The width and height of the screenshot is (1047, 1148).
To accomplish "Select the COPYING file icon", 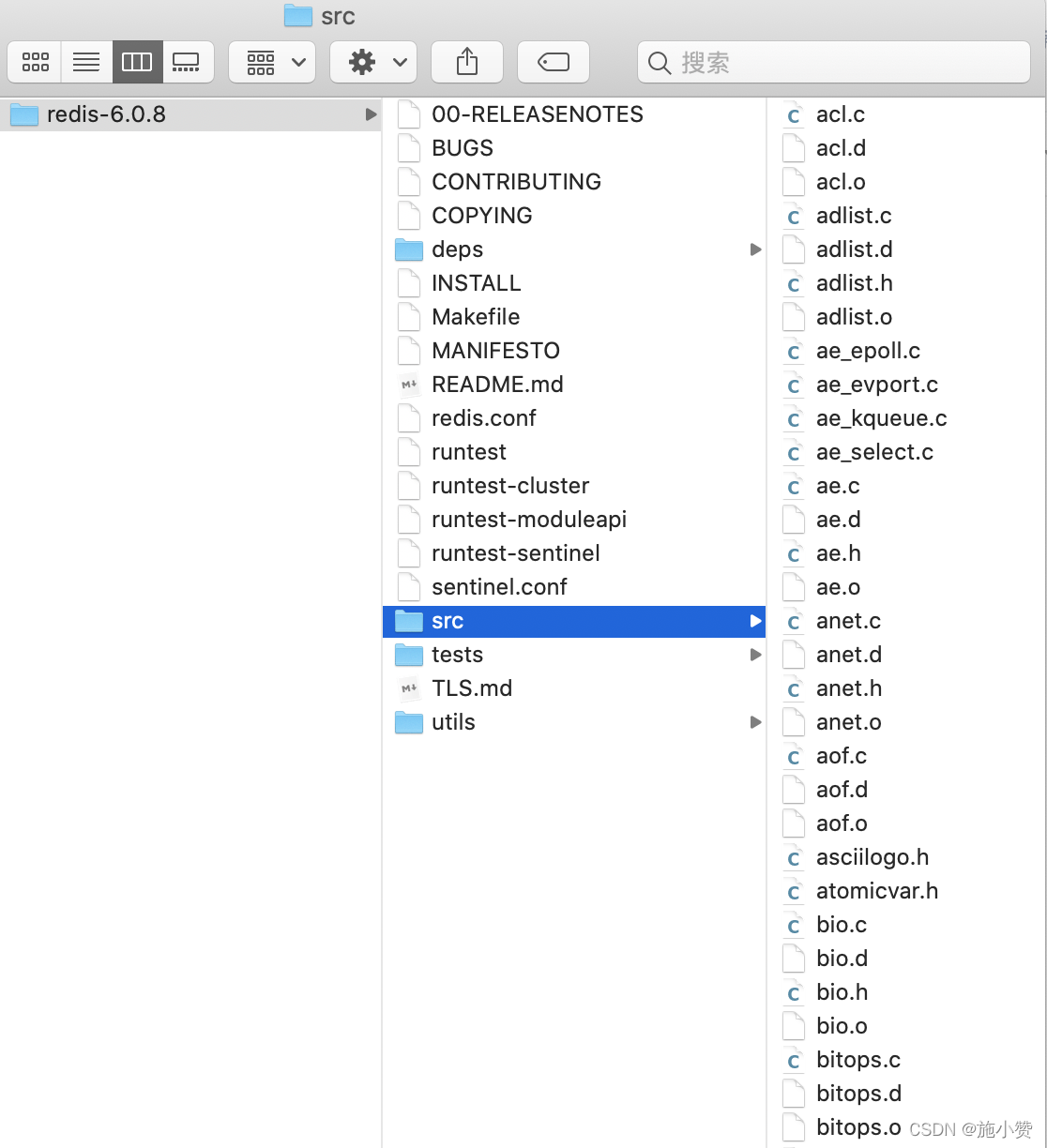I will pos(409,216).
